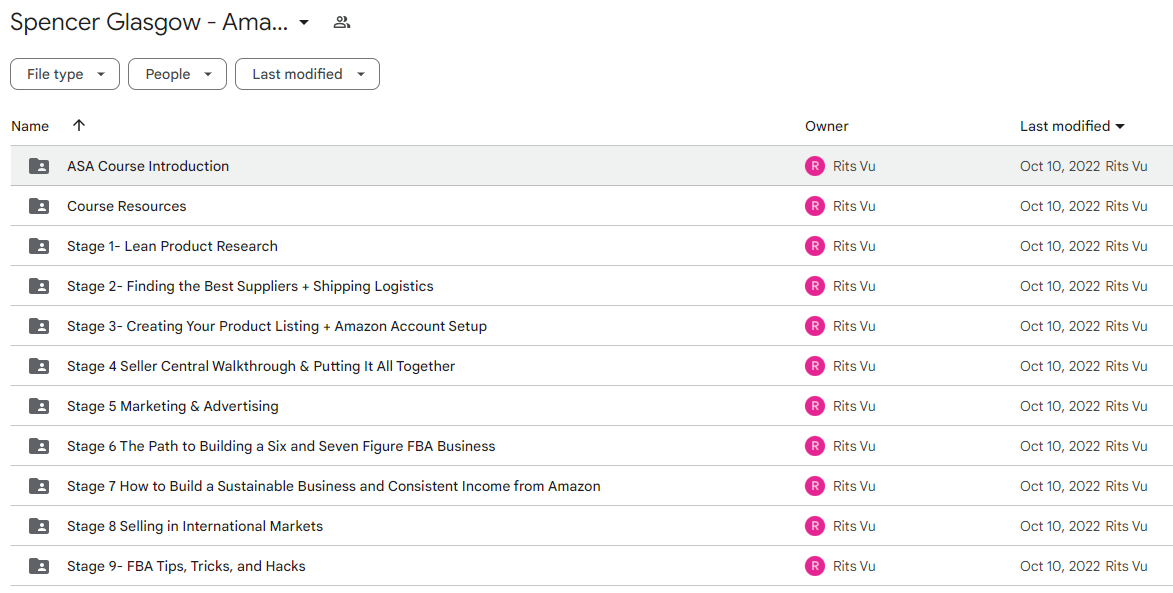Viewport: 1173px width, 593px height.
Task: Click the Course Resources shared folder icon
Action: [39, 206]
